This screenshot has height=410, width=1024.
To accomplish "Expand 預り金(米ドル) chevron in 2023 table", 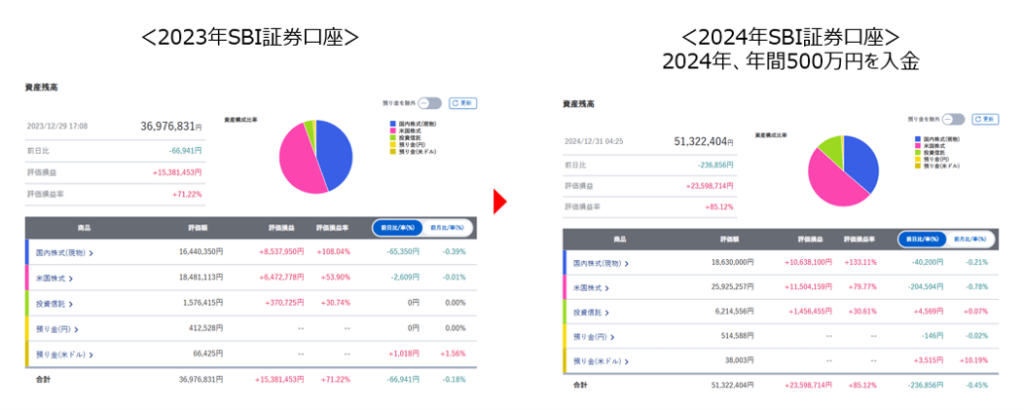I will coord(91,355).
